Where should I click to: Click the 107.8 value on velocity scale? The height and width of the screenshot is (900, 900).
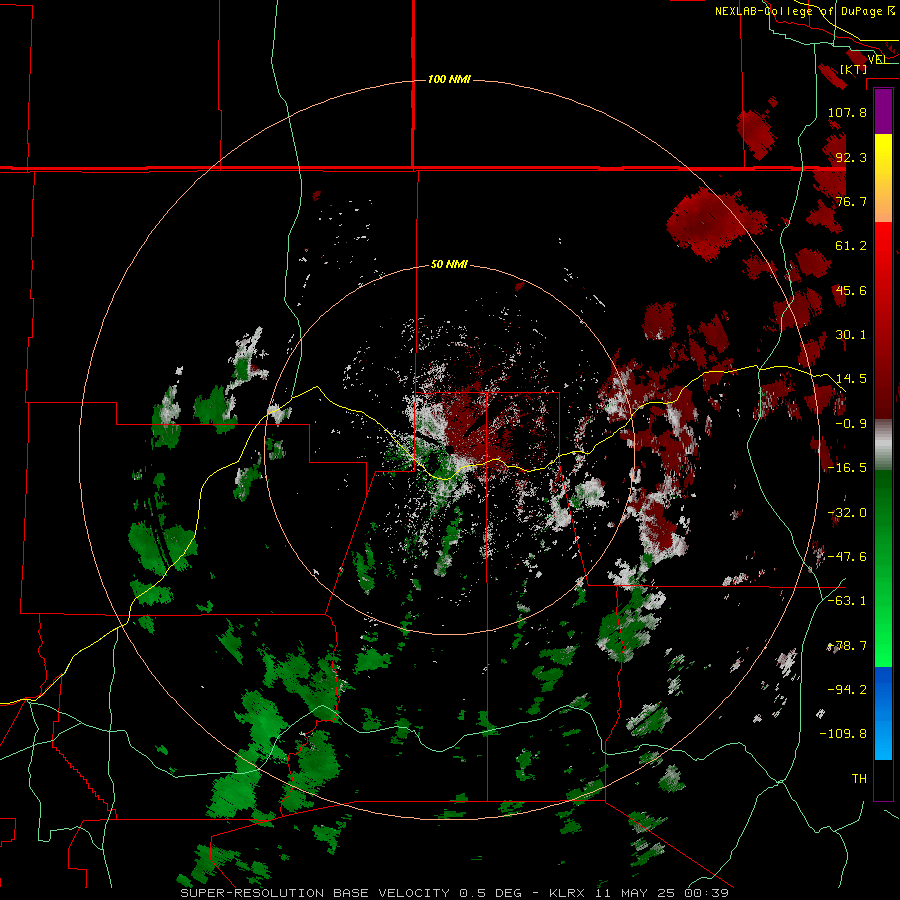[x=847, y=112]
